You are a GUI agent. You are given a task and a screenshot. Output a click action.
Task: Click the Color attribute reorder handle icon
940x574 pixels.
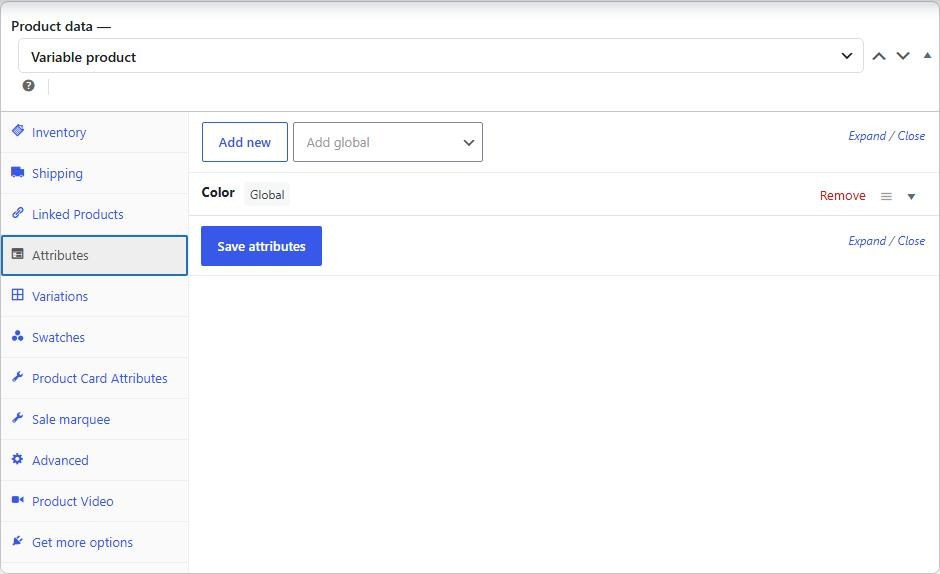tap(886, 196)
